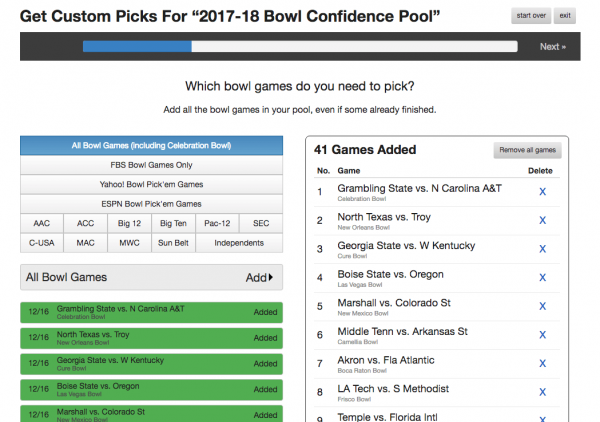This screenshot has width=600, height=422.
Task: Pick ESPN Bowl Pick'em Games option
Action: 152,204
